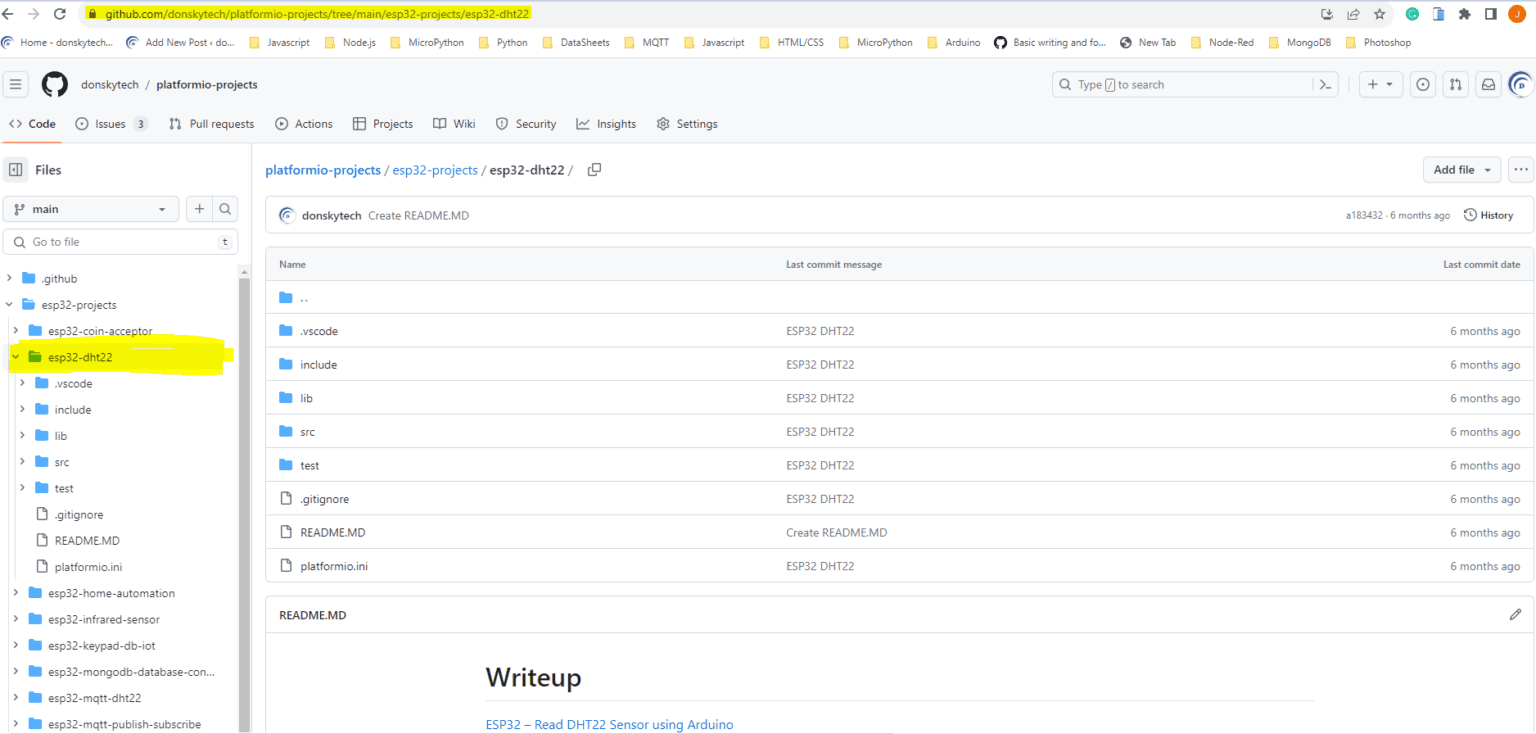
Task: Open the global navigation hamburger menu
Action: [15, 84]
